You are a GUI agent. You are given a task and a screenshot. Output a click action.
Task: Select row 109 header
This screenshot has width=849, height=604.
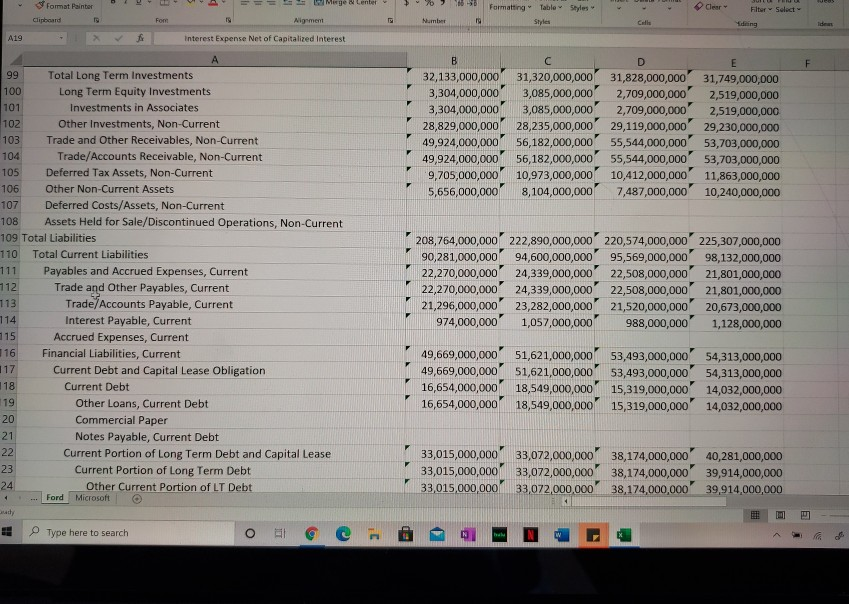point(10,238)
